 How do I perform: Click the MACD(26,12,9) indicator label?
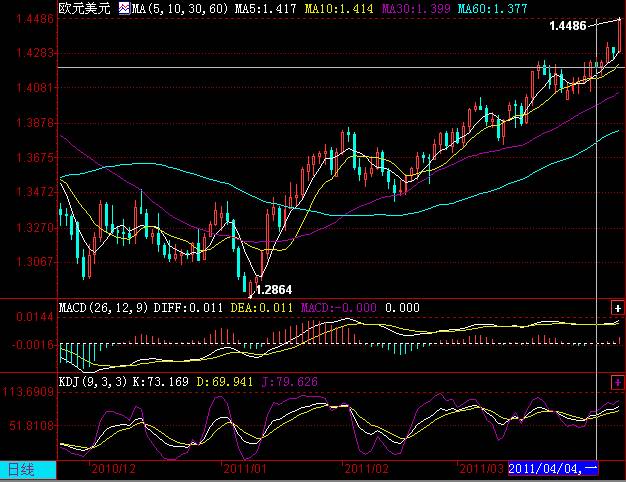[x=103, y=308]
